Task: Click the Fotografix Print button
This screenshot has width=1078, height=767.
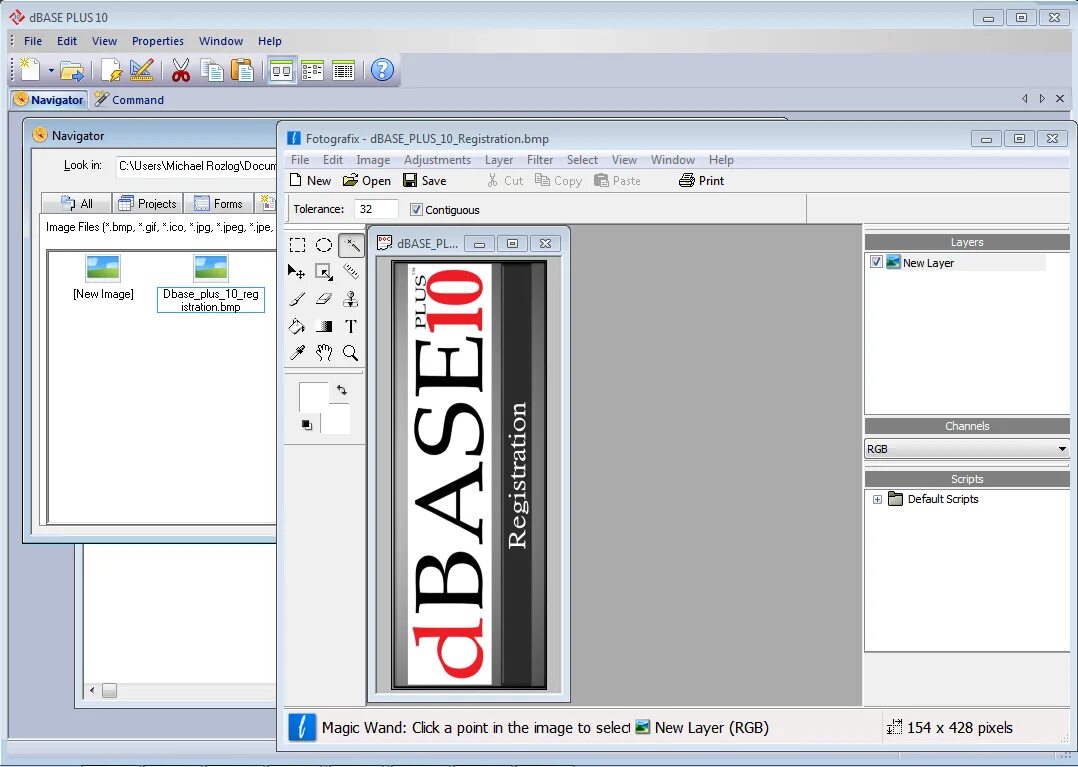Action: pyautogui.click(x=701, y=181)
